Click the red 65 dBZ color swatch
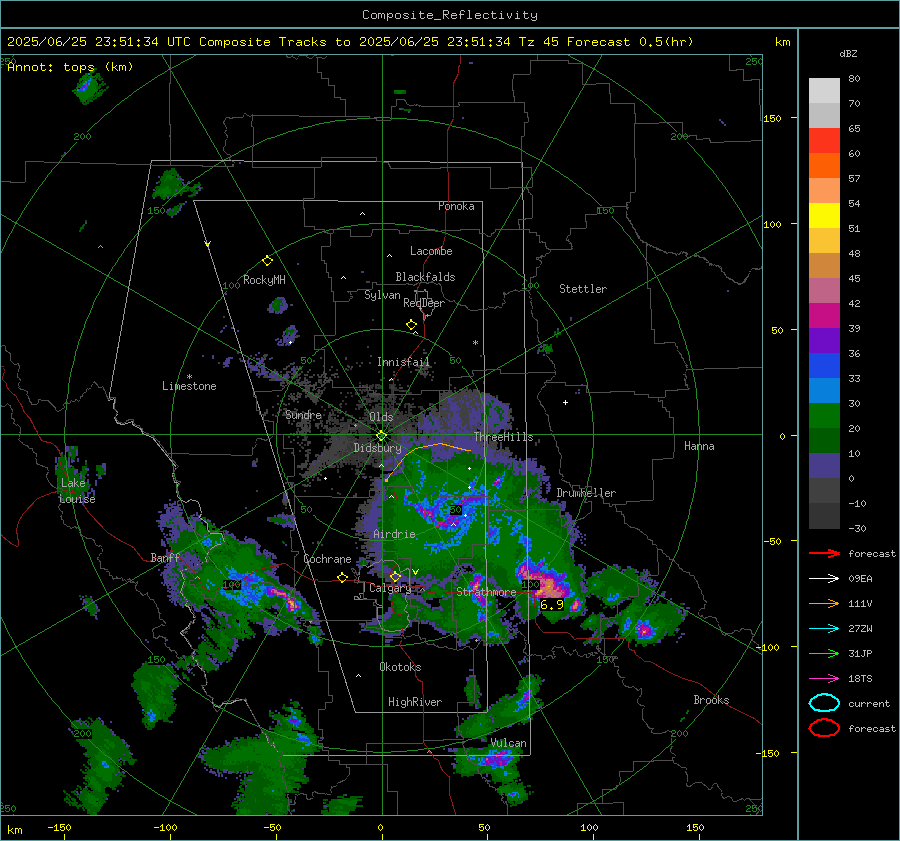The image size is (900, 841). click(824, 140)
